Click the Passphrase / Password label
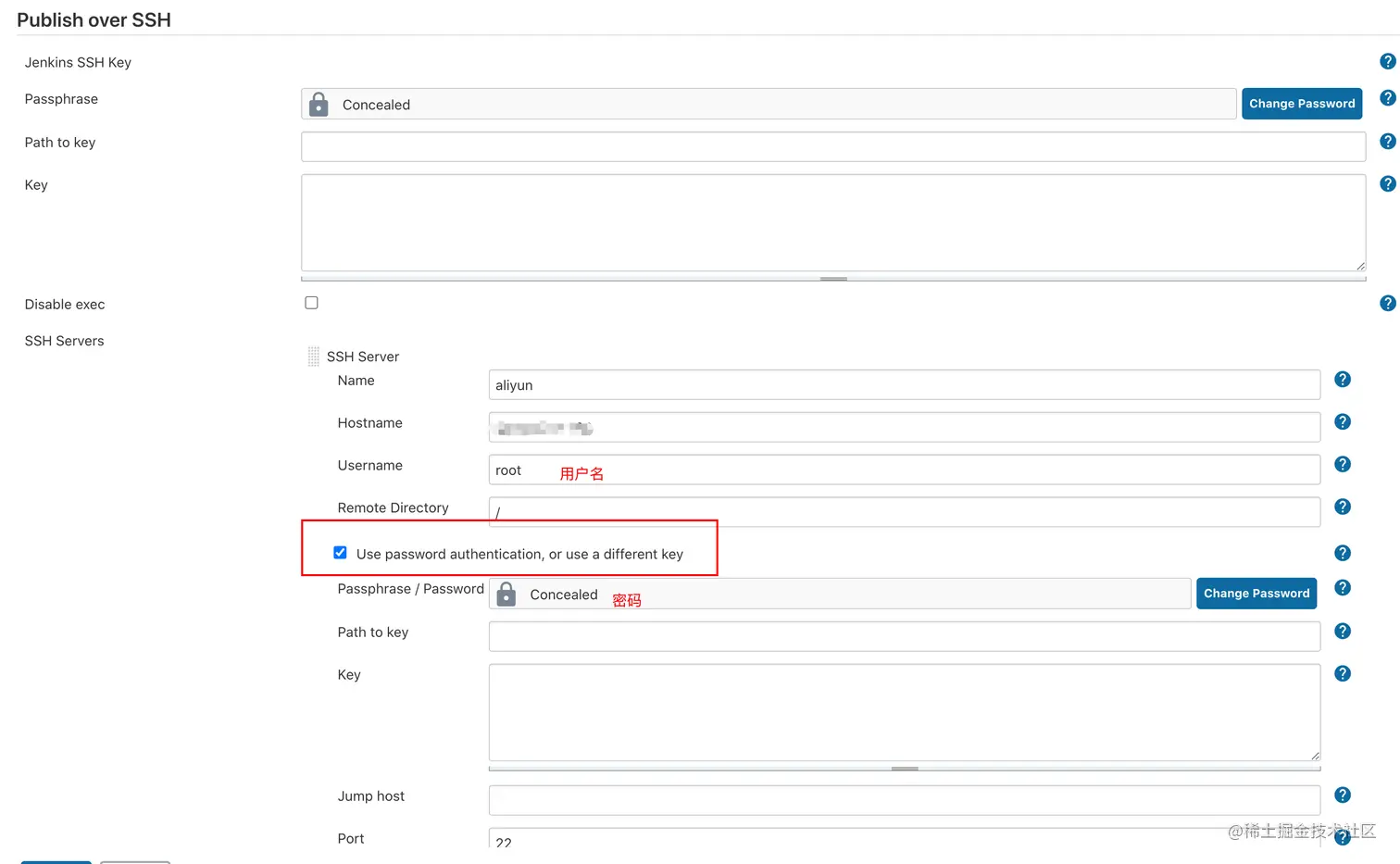Image resolution: width=1400 pixels, height=864 pixels. [x=410, y=589]
